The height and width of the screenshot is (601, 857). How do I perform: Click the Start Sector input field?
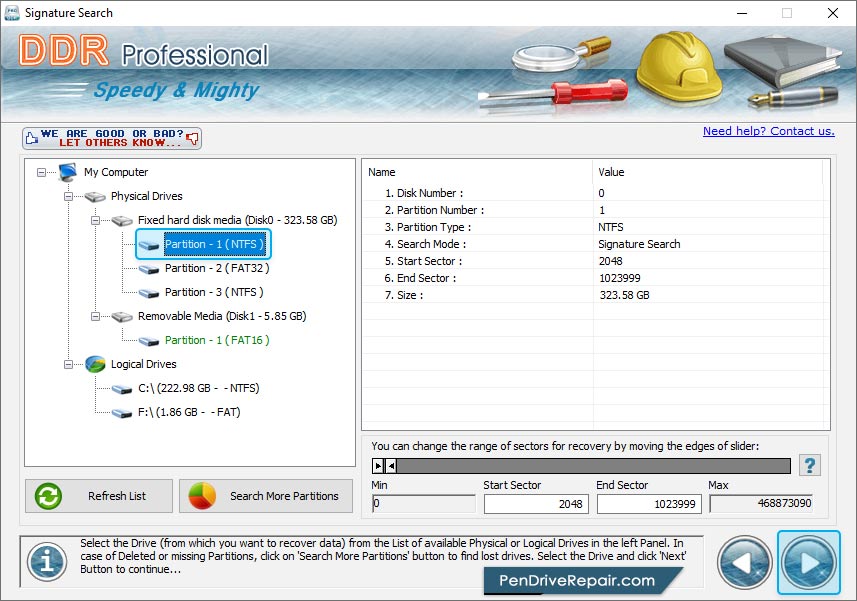[x=536, y=504]
